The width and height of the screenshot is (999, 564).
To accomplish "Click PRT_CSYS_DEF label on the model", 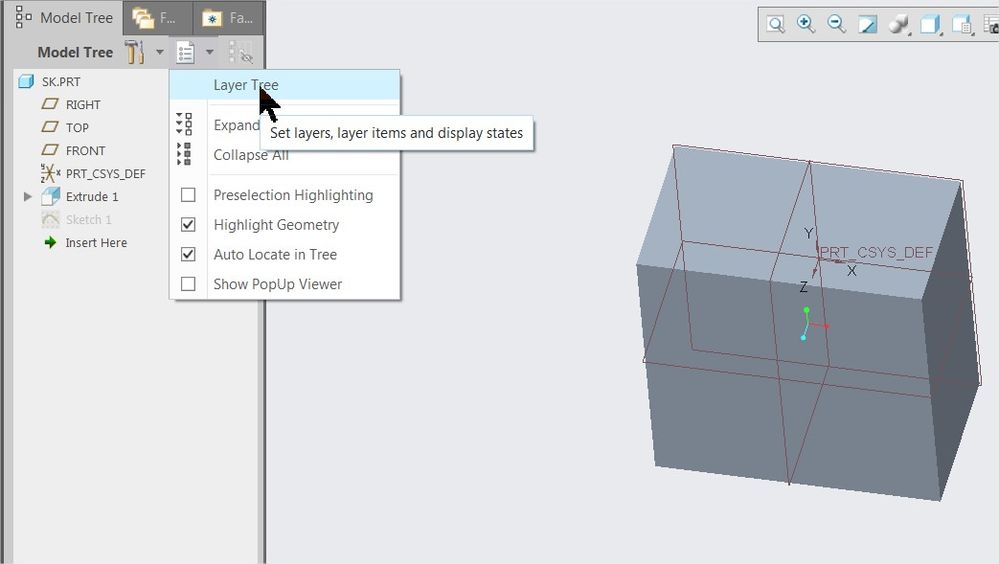I will (876, 252).
